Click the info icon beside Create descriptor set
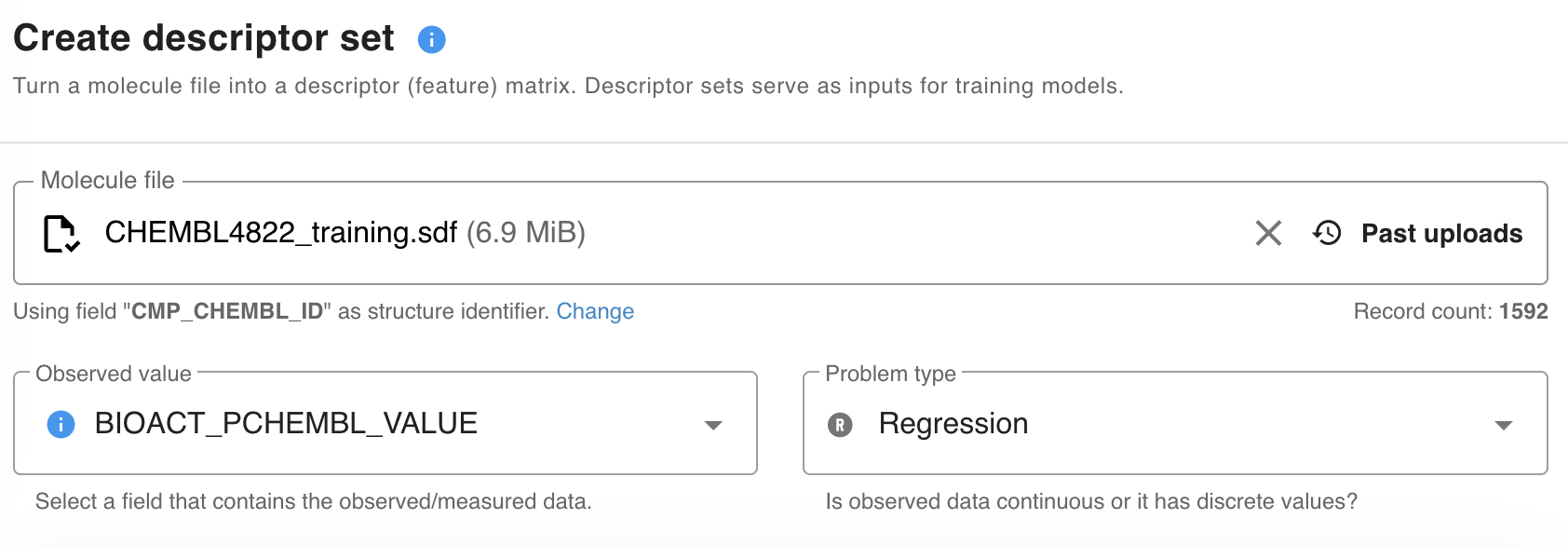Viewport: 1568px width, 546px height. tap(431, 39)
